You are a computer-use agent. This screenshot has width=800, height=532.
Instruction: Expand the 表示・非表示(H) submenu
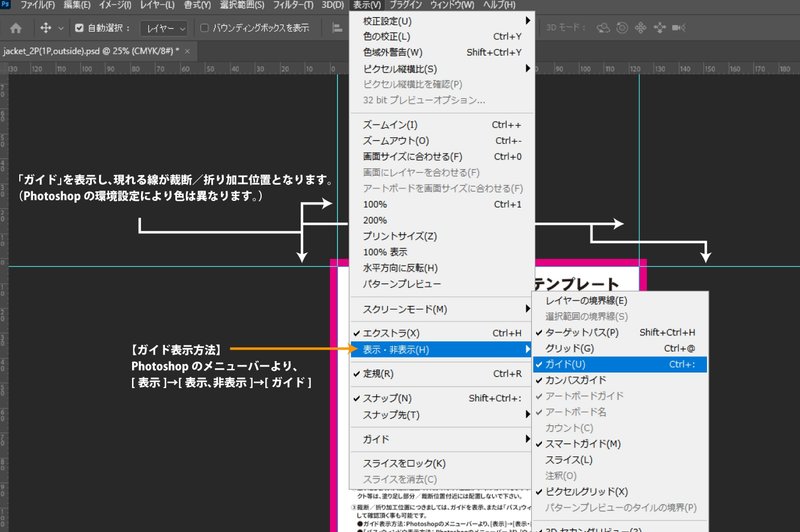[x=442, y=349]
